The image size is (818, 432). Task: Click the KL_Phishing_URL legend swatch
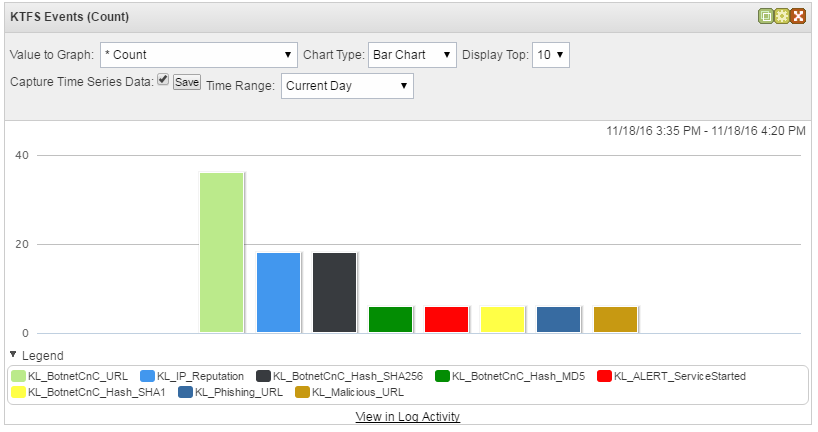coord(186,392)
